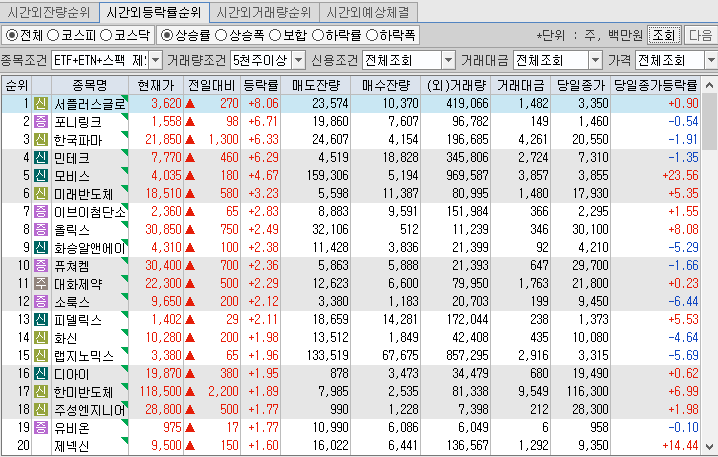Select stock name 서플러스글로
The height and width of the screenshot is (457, 718).
click(x=90, y=104)
